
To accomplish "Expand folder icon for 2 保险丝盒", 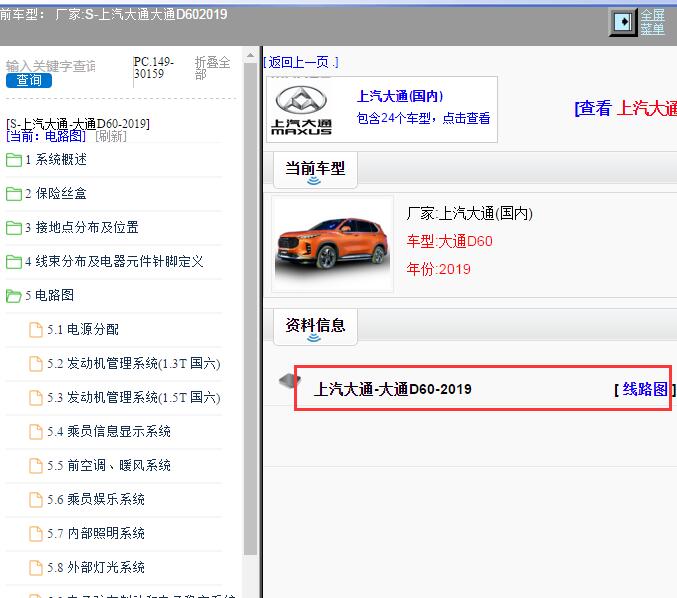I will click(14, 194).
